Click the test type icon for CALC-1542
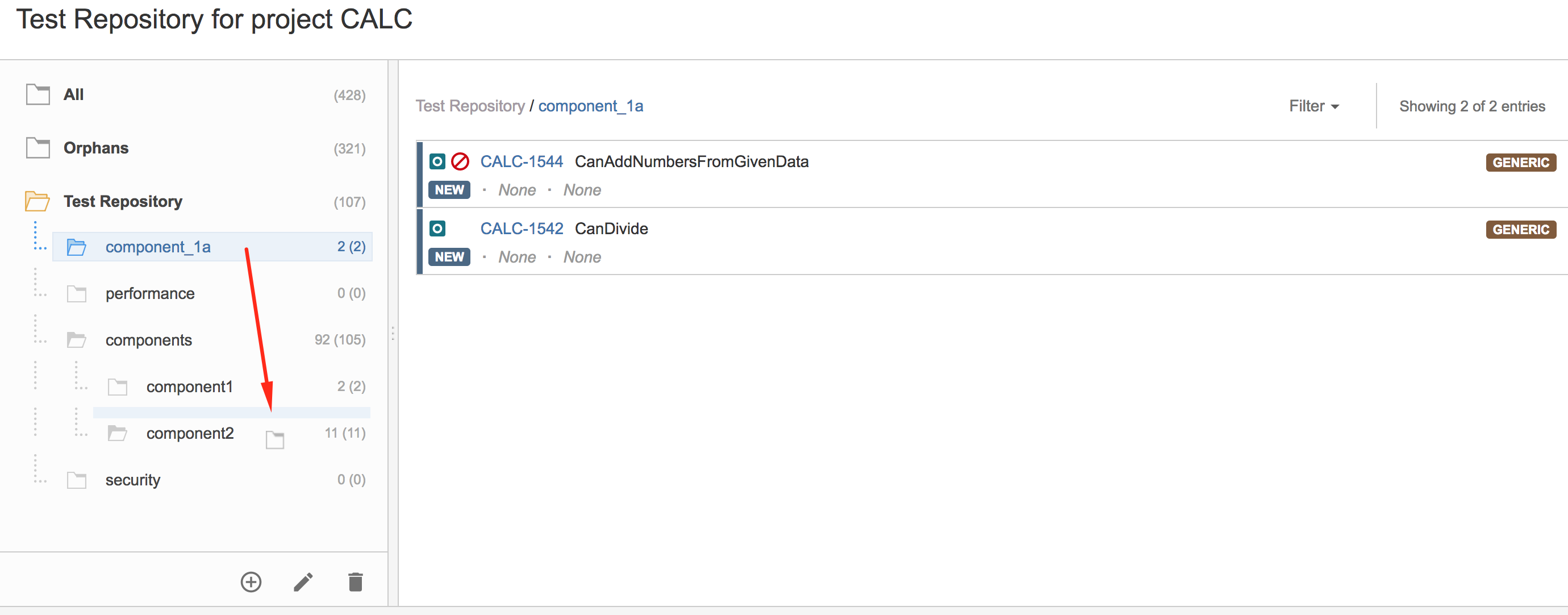This screenshot has height=615, width=1568. [x=437, y=228]
